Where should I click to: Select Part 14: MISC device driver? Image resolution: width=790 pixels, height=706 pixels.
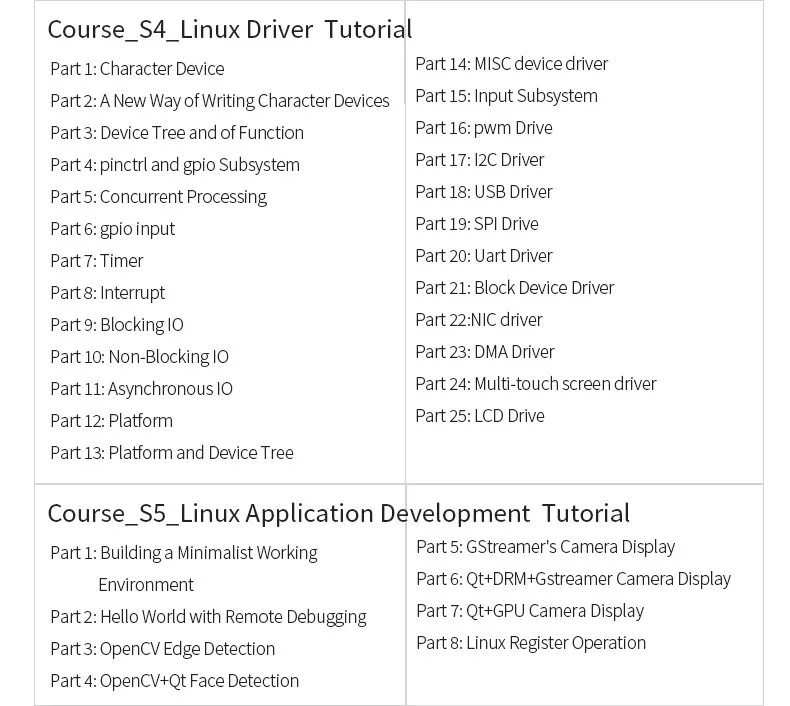511,64
